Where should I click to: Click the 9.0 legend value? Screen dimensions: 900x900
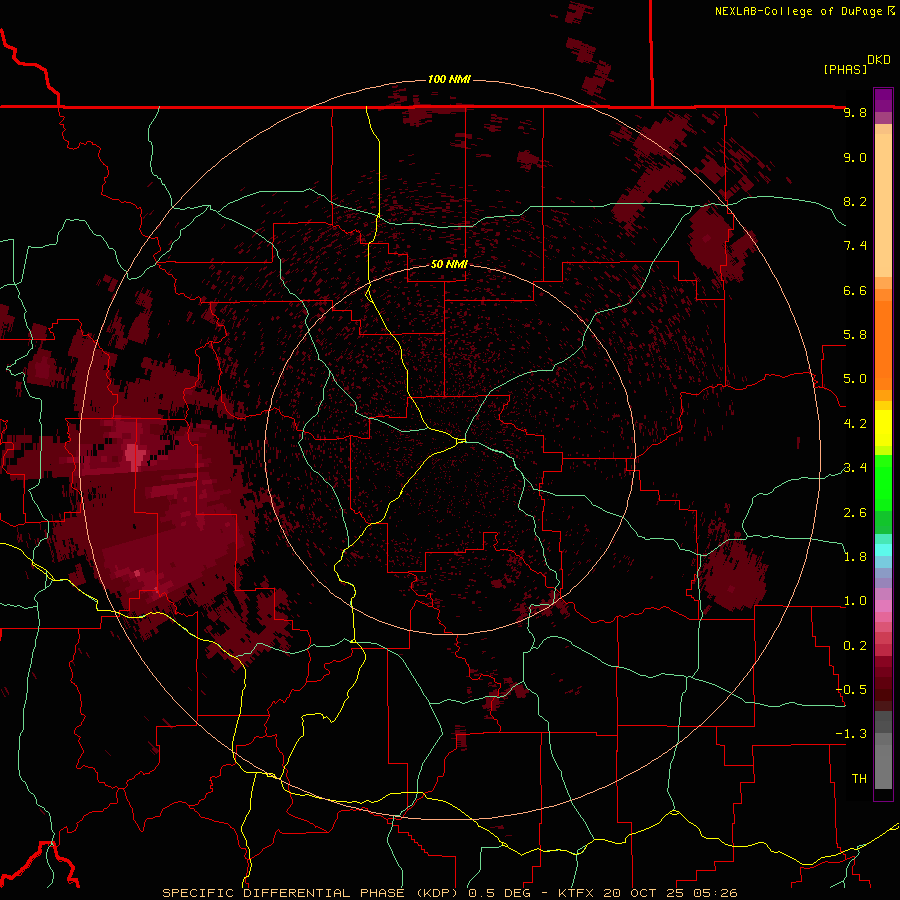855,157
